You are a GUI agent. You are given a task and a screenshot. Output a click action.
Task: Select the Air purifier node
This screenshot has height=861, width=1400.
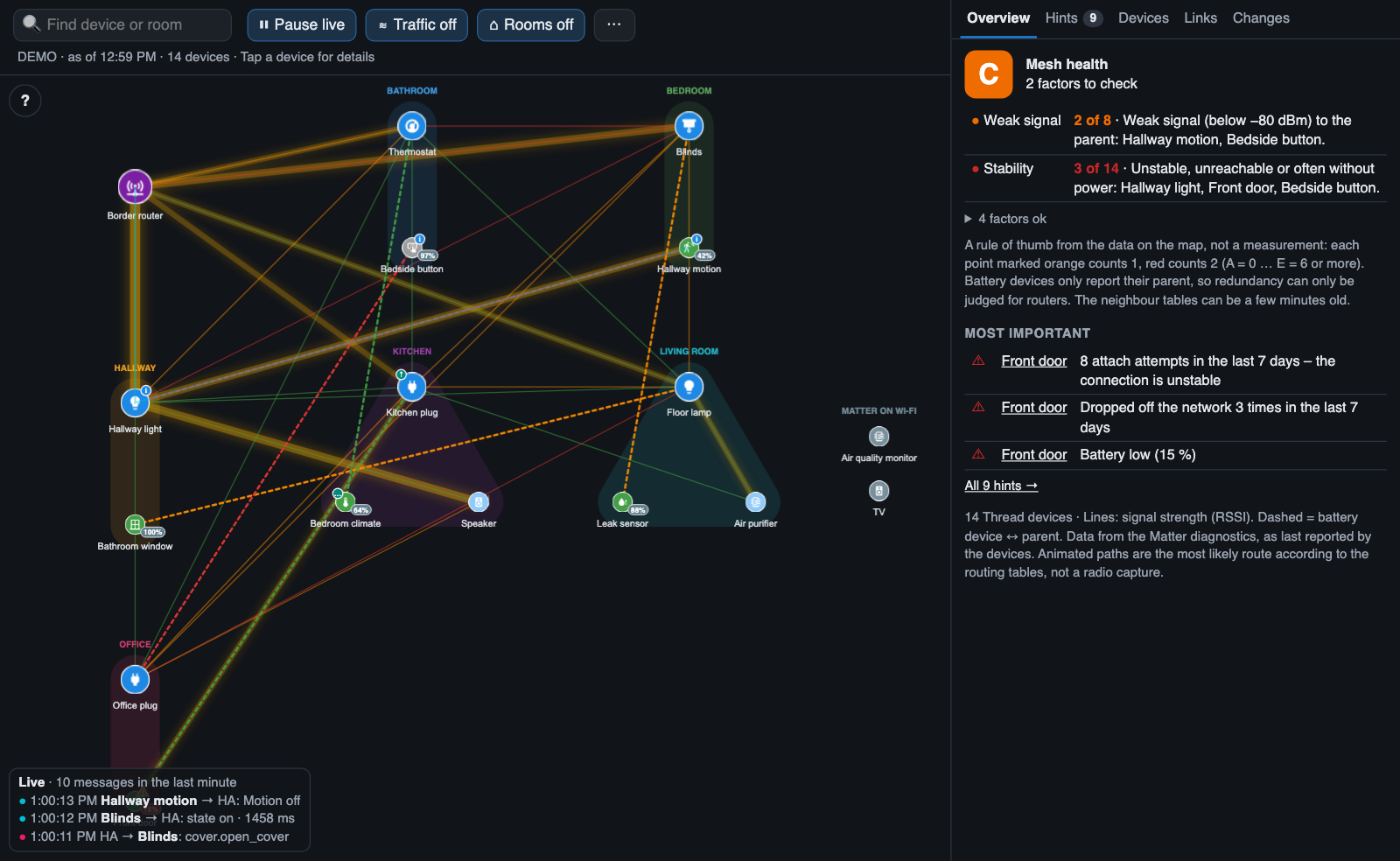(x=755, y=502)
